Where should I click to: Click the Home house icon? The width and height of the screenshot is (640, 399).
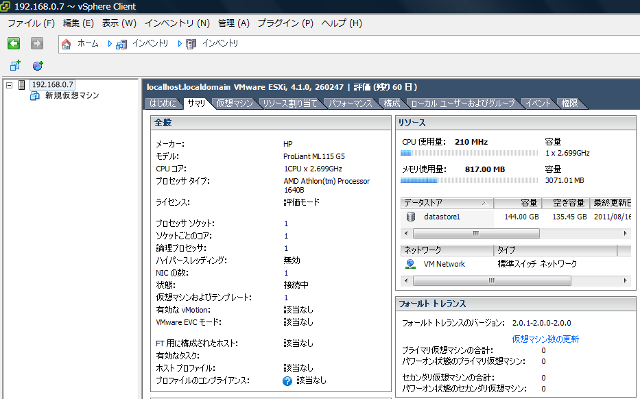click(67, 44)
